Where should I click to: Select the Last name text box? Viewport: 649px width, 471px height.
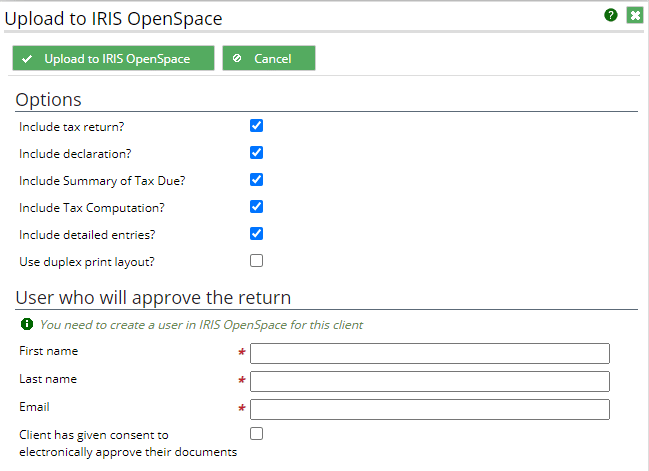(x=430, y=382)
